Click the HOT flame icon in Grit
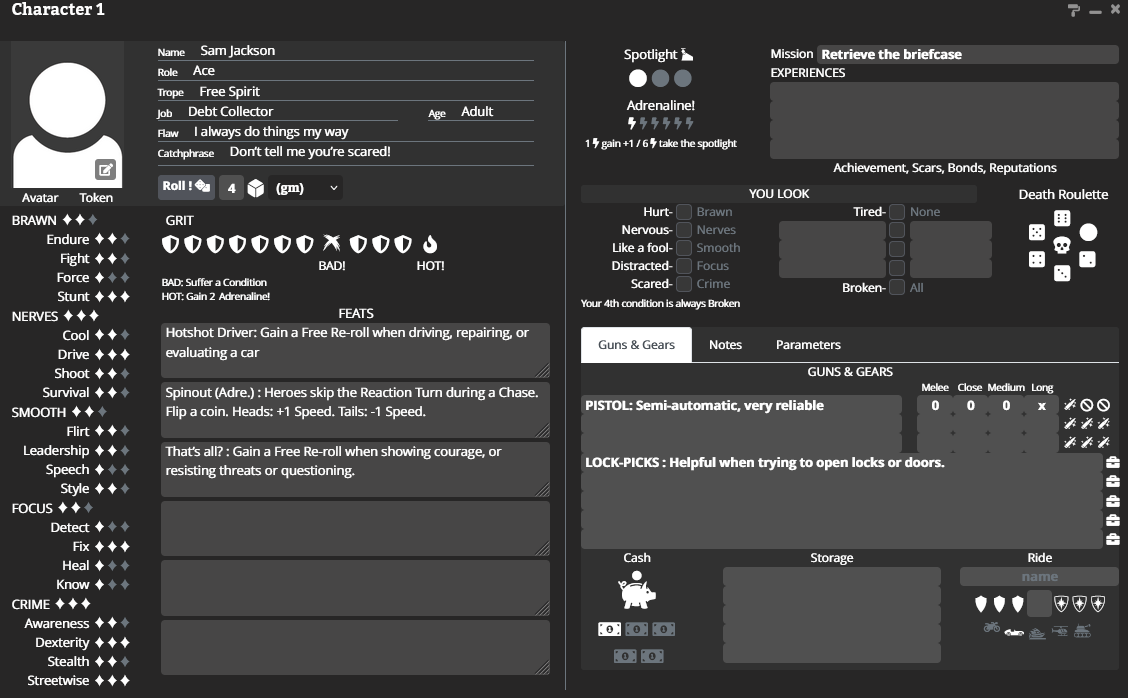Image resolution: width=1128 pixels, height=698 pixels. tap(430, 244)
